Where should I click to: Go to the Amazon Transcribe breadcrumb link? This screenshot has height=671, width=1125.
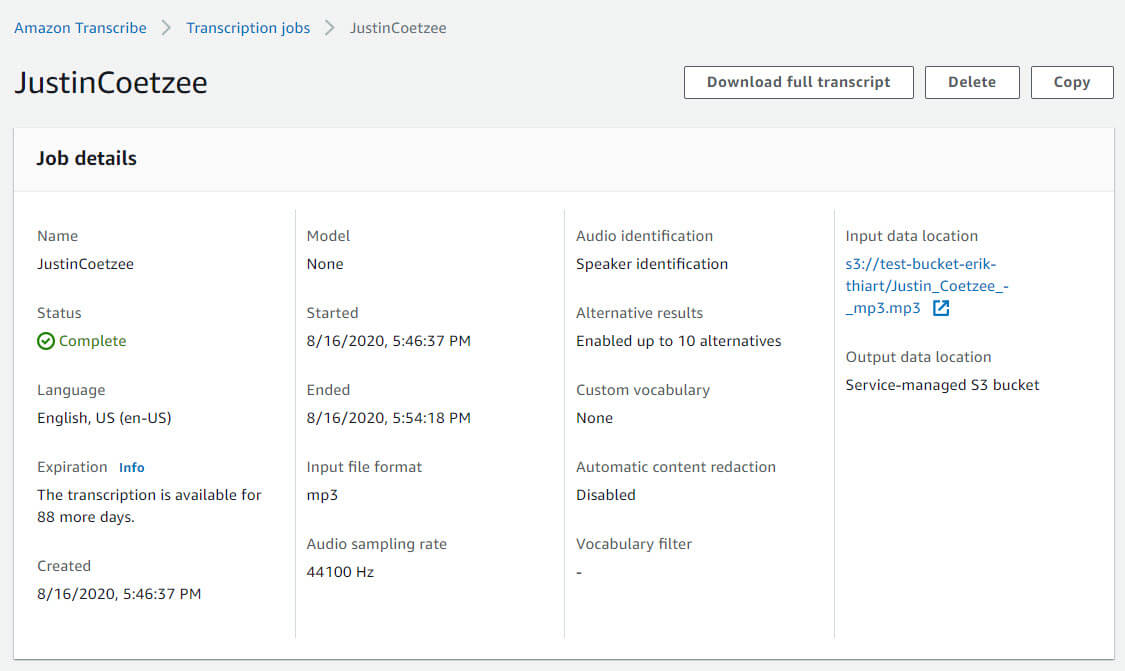pyautogui.click(x=80, y=28)
